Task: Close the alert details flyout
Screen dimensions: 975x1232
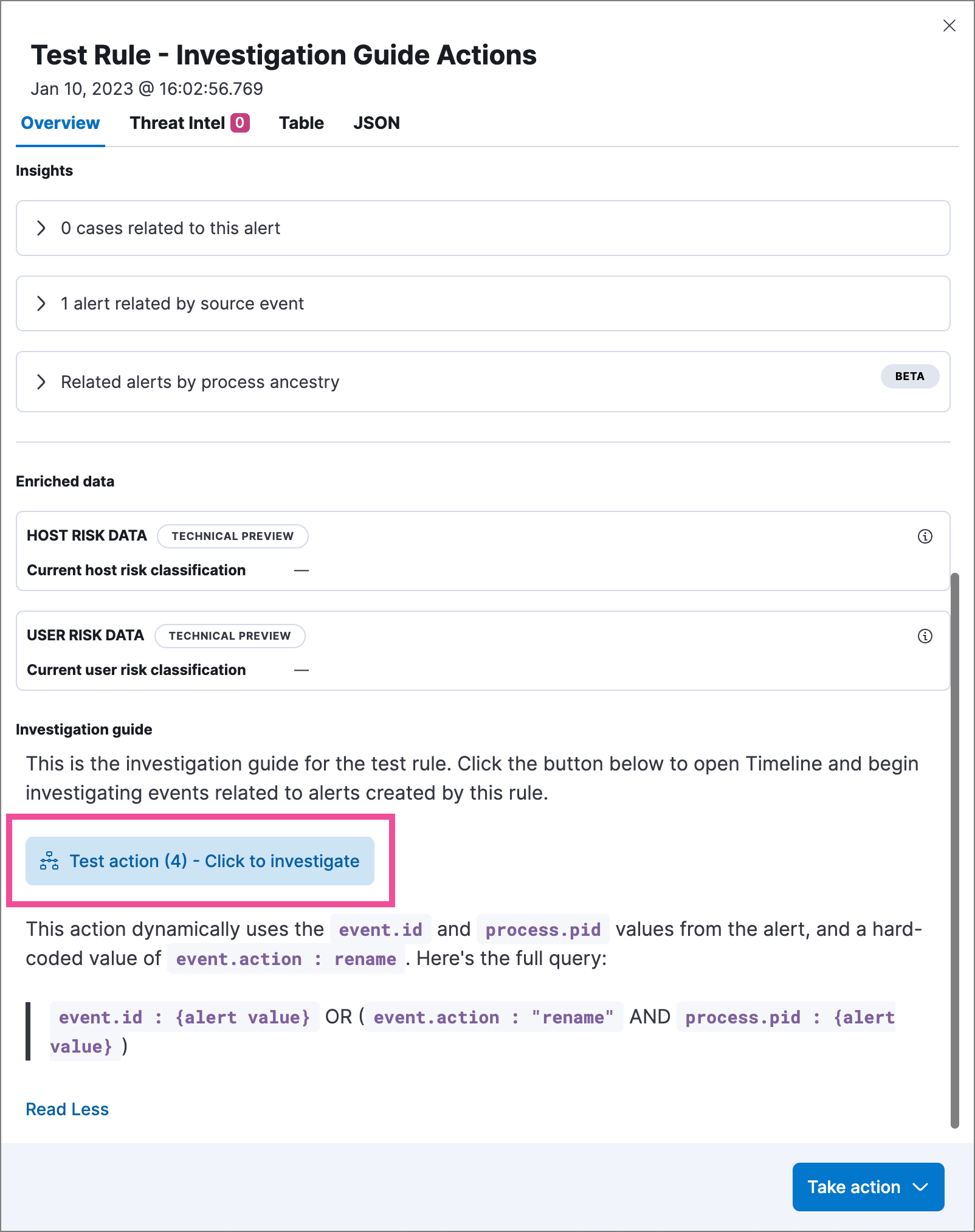Action: coord(949,26)
